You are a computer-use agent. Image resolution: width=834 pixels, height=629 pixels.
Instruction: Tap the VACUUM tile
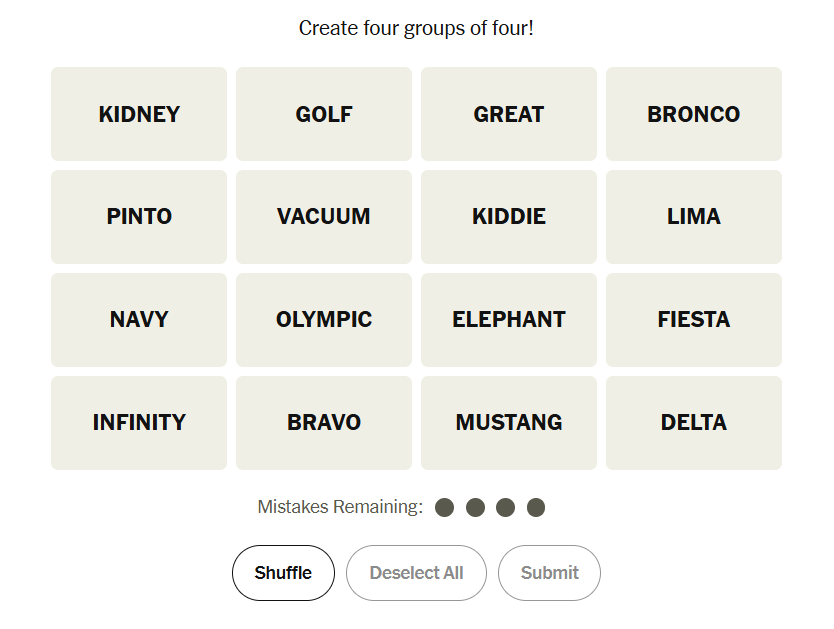(x=324, y=217)
